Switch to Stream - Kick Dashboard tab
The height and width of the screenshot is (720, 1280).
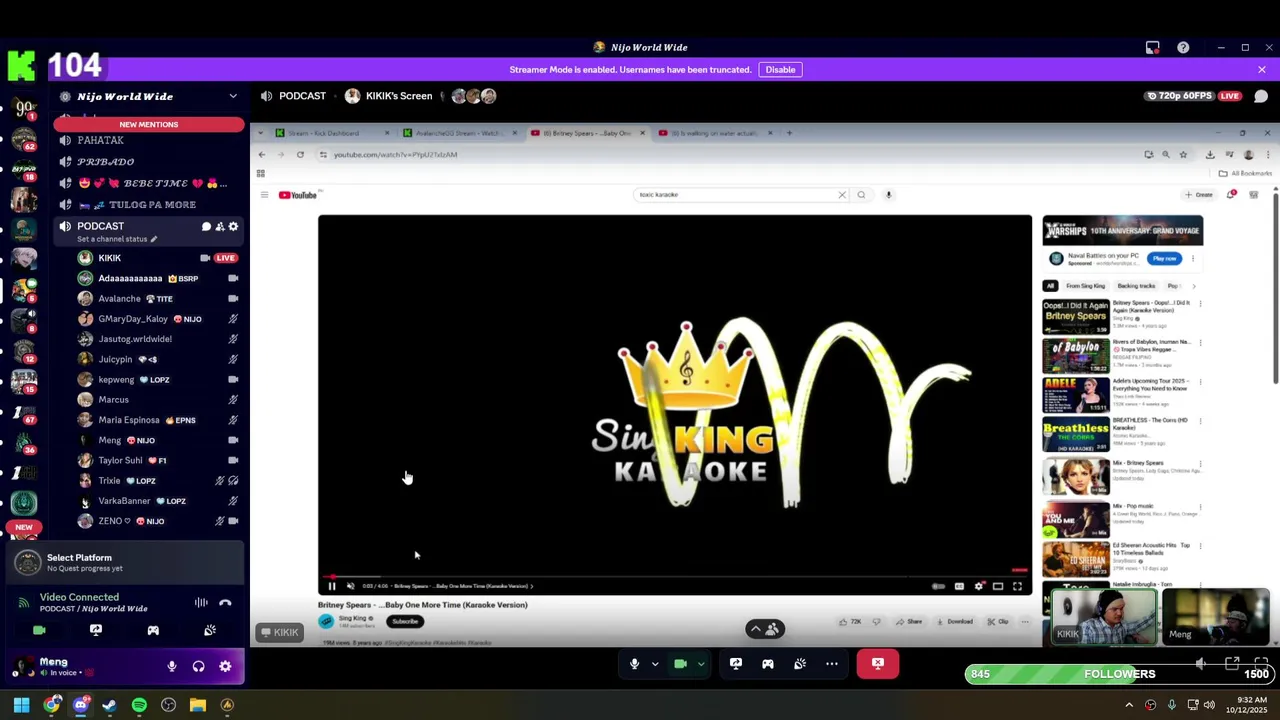[x=330, y=133]
